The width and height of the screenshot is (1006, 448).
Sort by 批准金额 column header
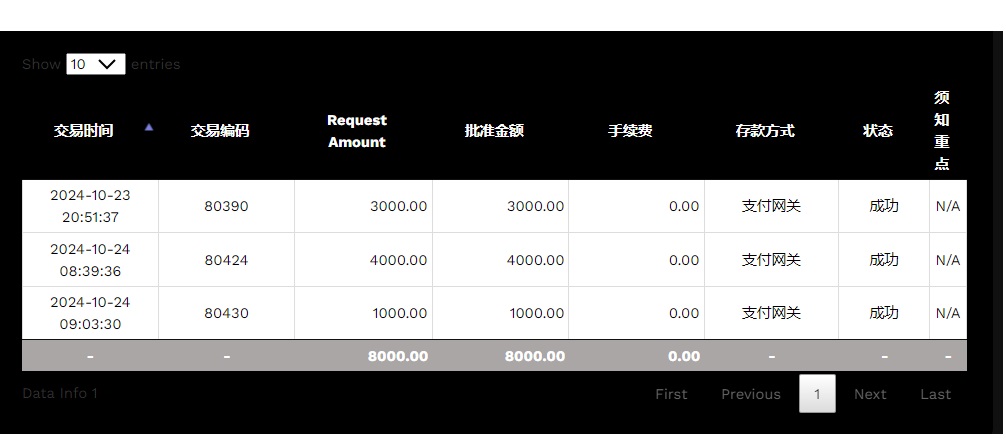point(494,131)
